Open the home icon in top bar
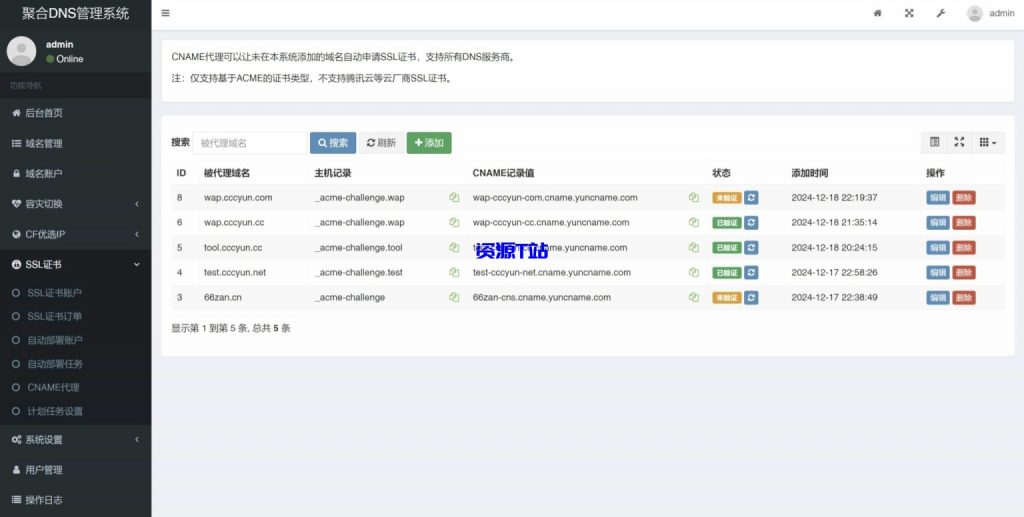The image size is (1024, 517). pyautogui.click(x=877, y=13)
